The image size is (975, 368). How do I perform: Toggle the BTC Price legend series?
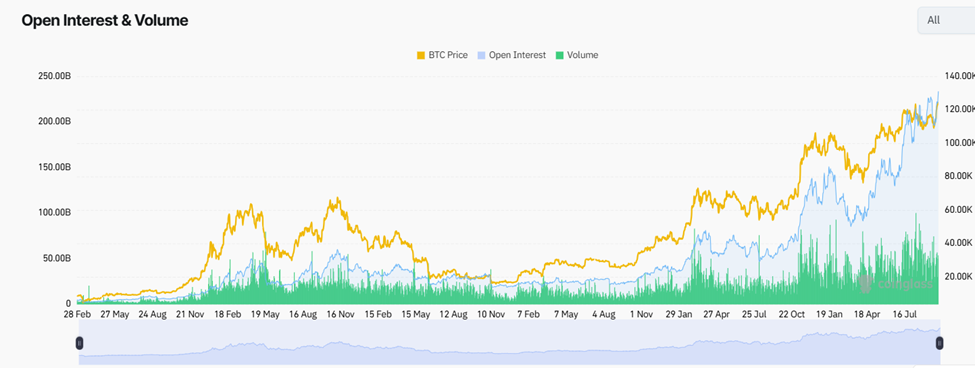coord(442,55)
